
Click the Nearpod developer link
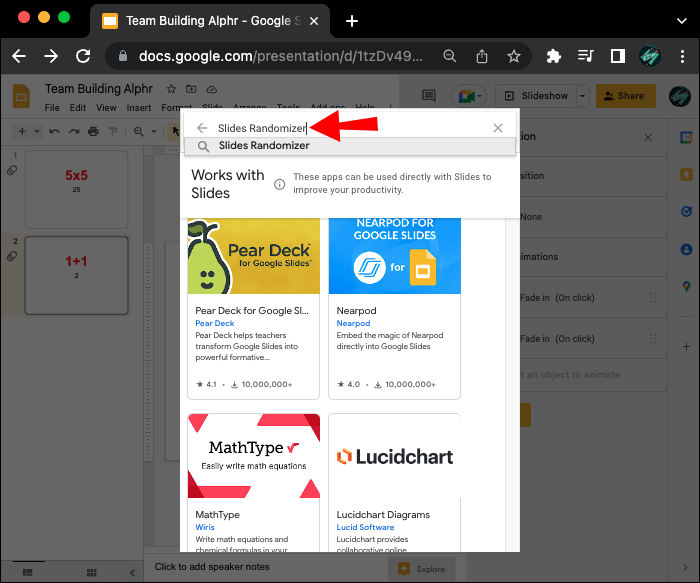point(353,323)
